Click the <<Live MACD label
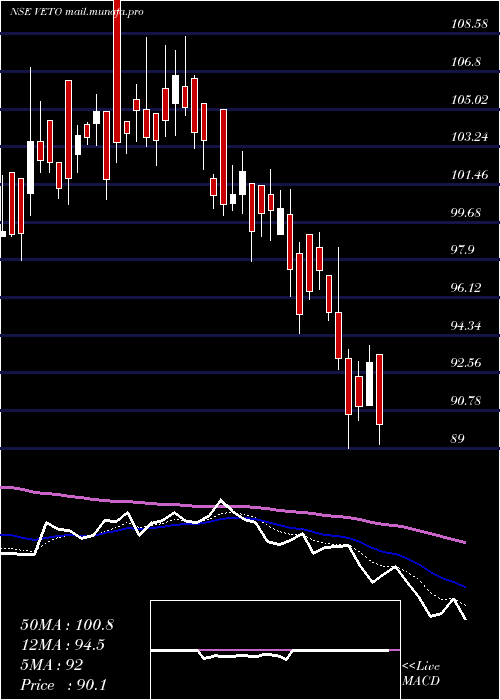This screenshot has width=500, height=700. coord(421,674)
